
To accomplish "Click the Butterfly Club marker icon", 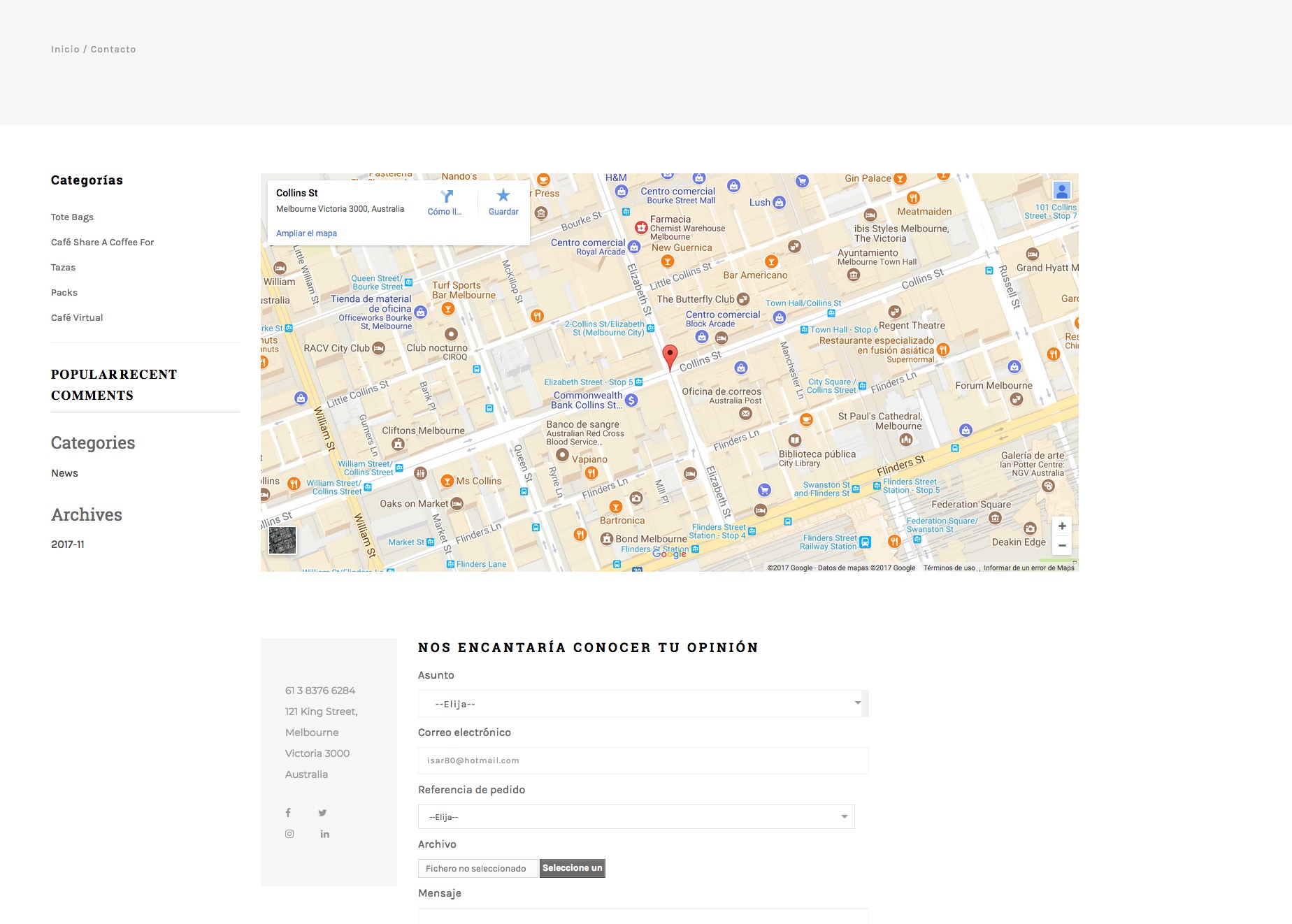I will (x=743, y=299).
